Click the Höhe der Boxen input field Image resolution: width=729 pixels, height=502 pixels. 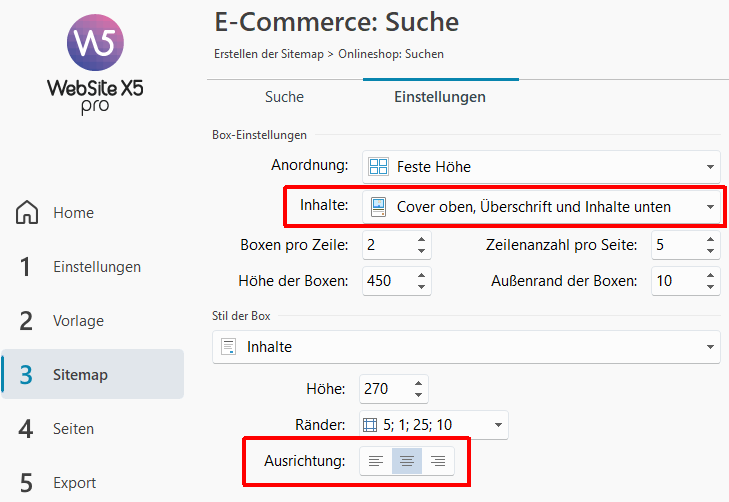pyautogui.click(x=384, y=281)
